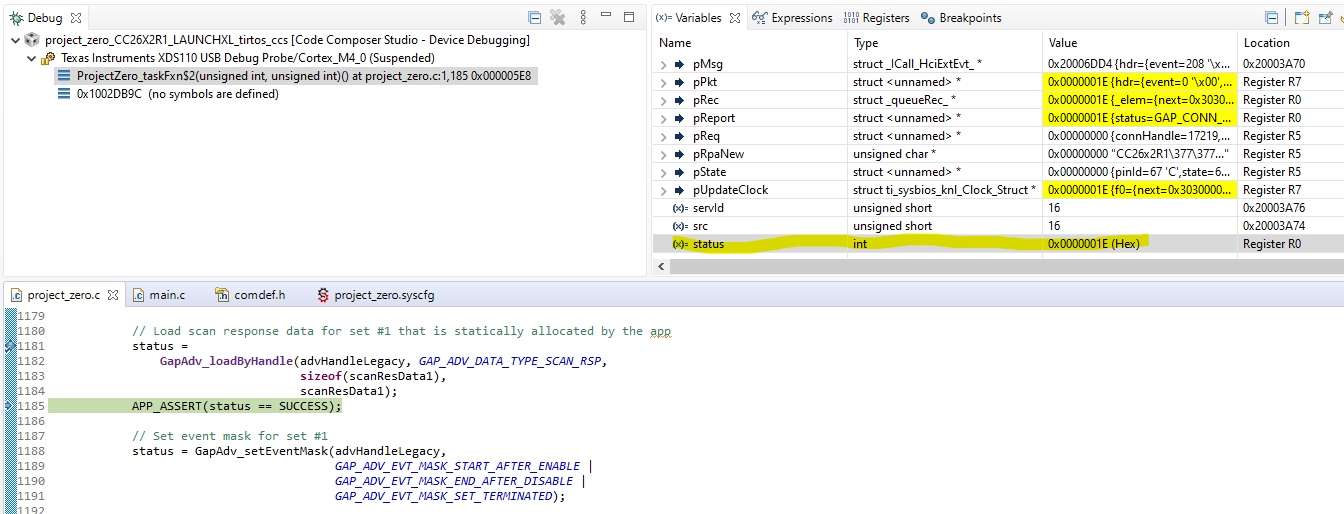Expand the pState variable
This screenshot has height=514, width=1344.
(x=663, y=172)
